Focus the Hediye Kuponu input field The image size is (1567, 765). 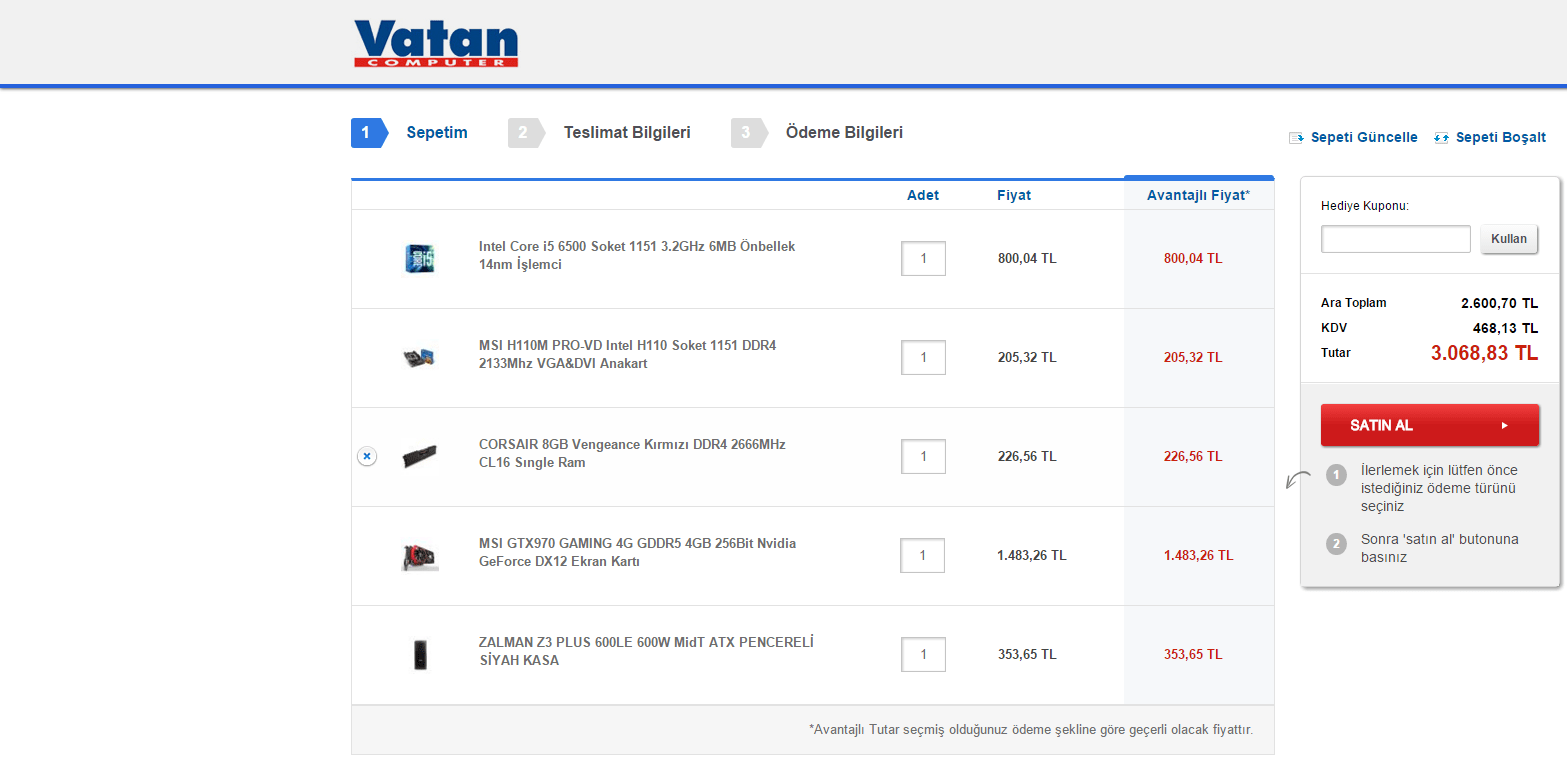(x=1396, y=239)
